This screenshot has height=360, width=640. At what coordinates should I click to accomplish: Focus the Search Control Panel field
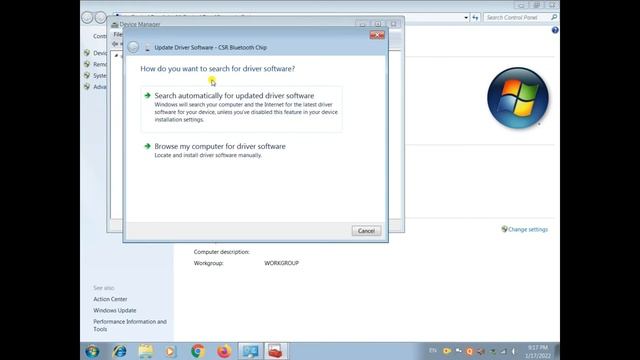coord(521,18)
